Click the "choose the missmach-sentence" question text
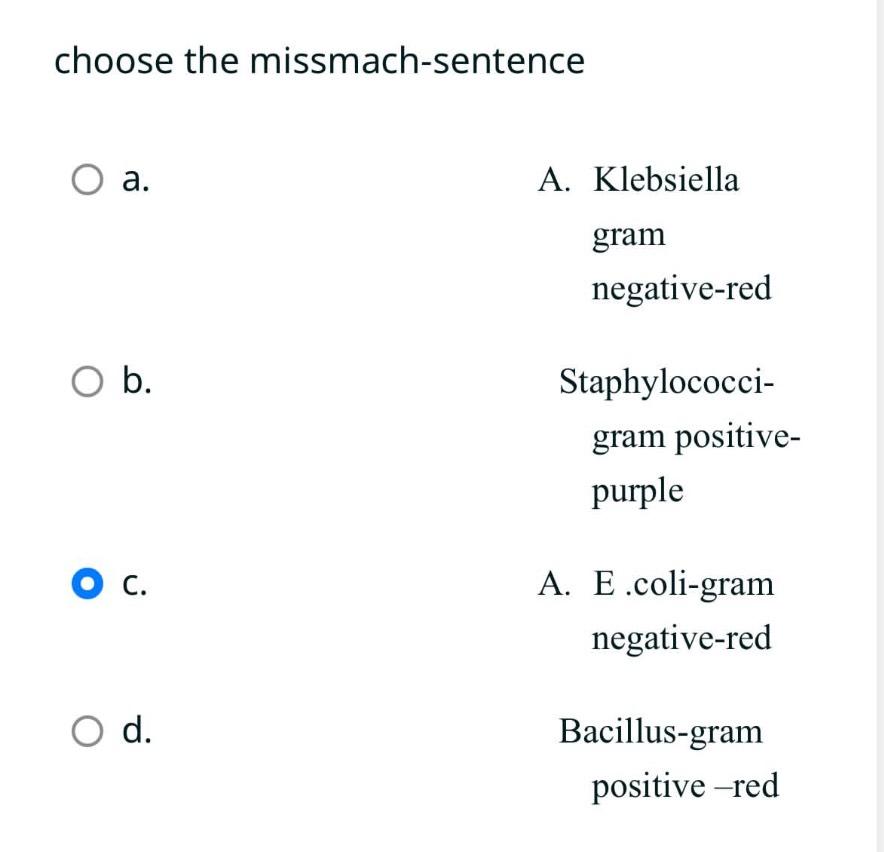Image resolution: width=884 pixels, height=852 pixels. [x=319, y=62]
